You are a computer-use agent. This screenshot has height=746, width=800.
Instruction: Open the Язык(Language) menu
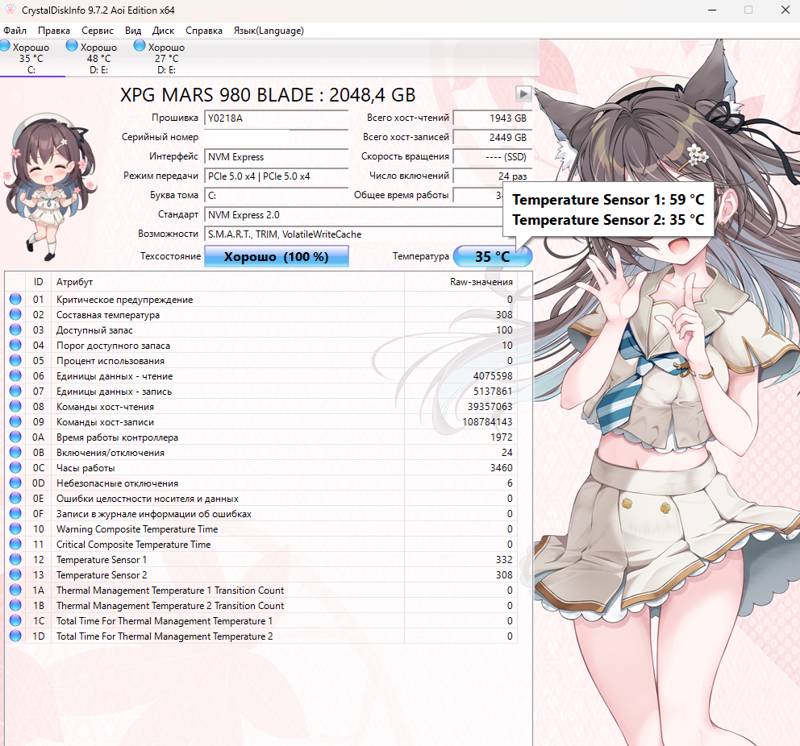(x=268, y=31)
